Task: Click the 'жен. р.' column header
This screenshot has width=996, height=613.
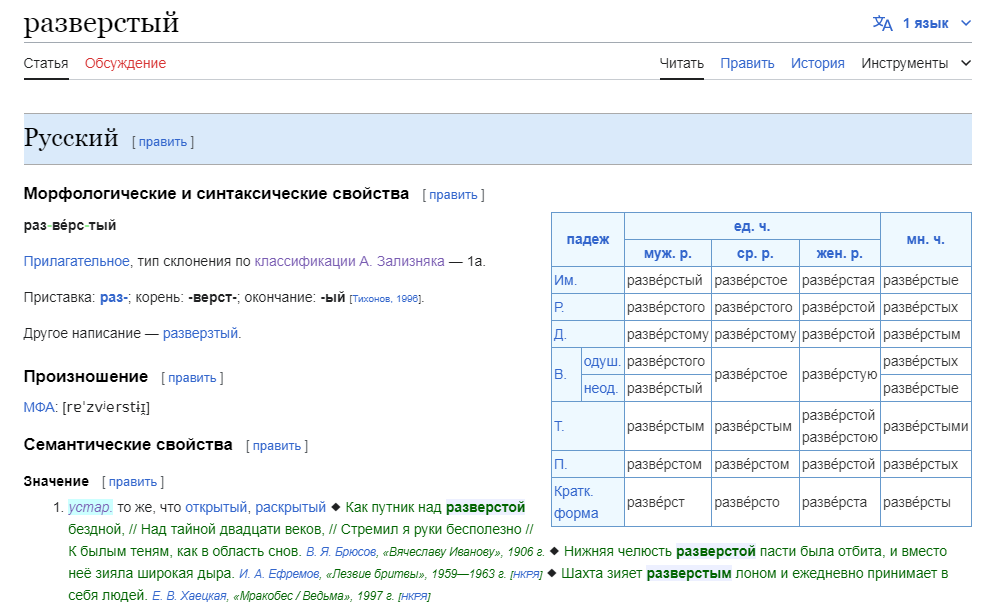Action: pos(839,253)
